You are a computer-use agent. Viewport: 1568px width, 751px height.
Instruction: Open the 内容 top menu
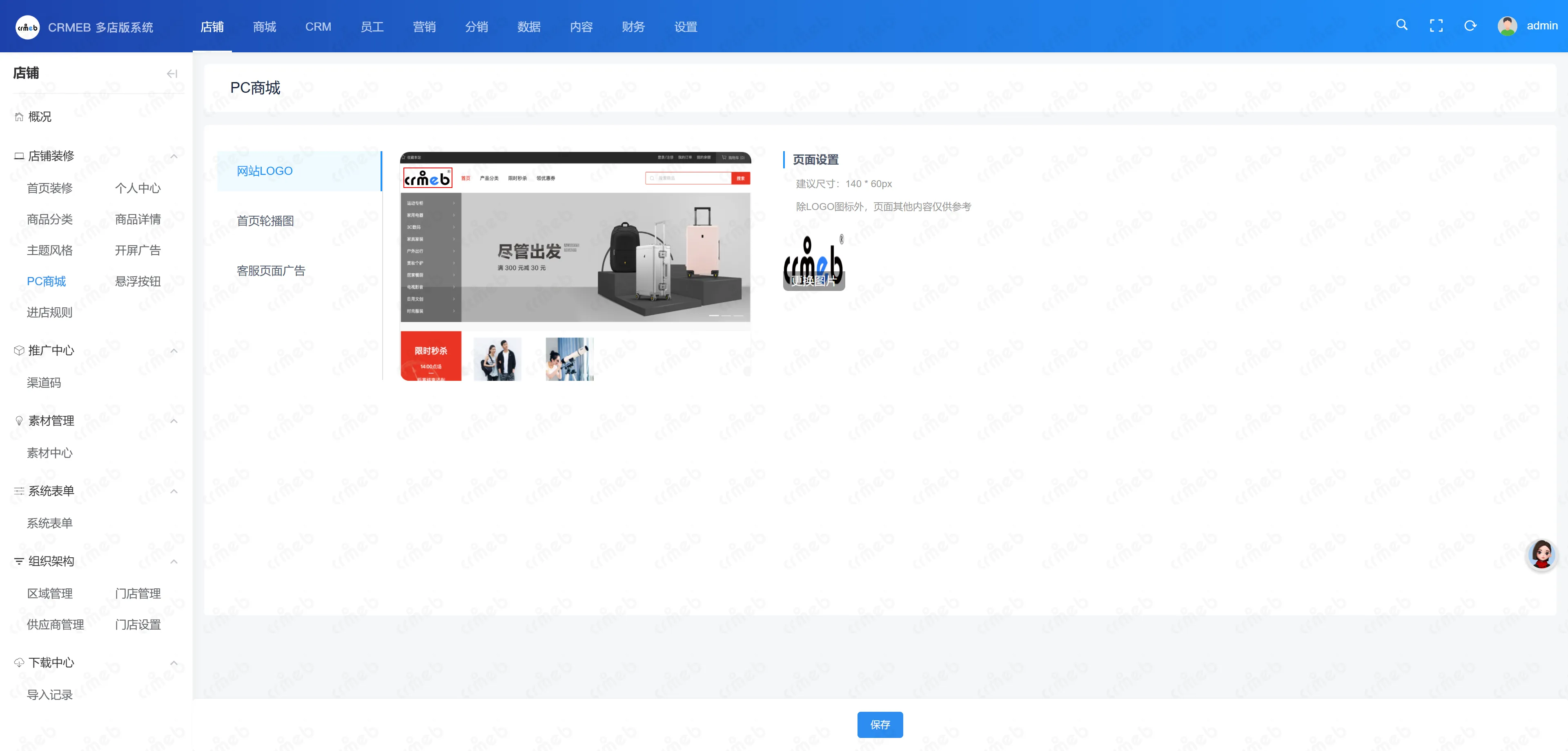(x=581, y=27)
